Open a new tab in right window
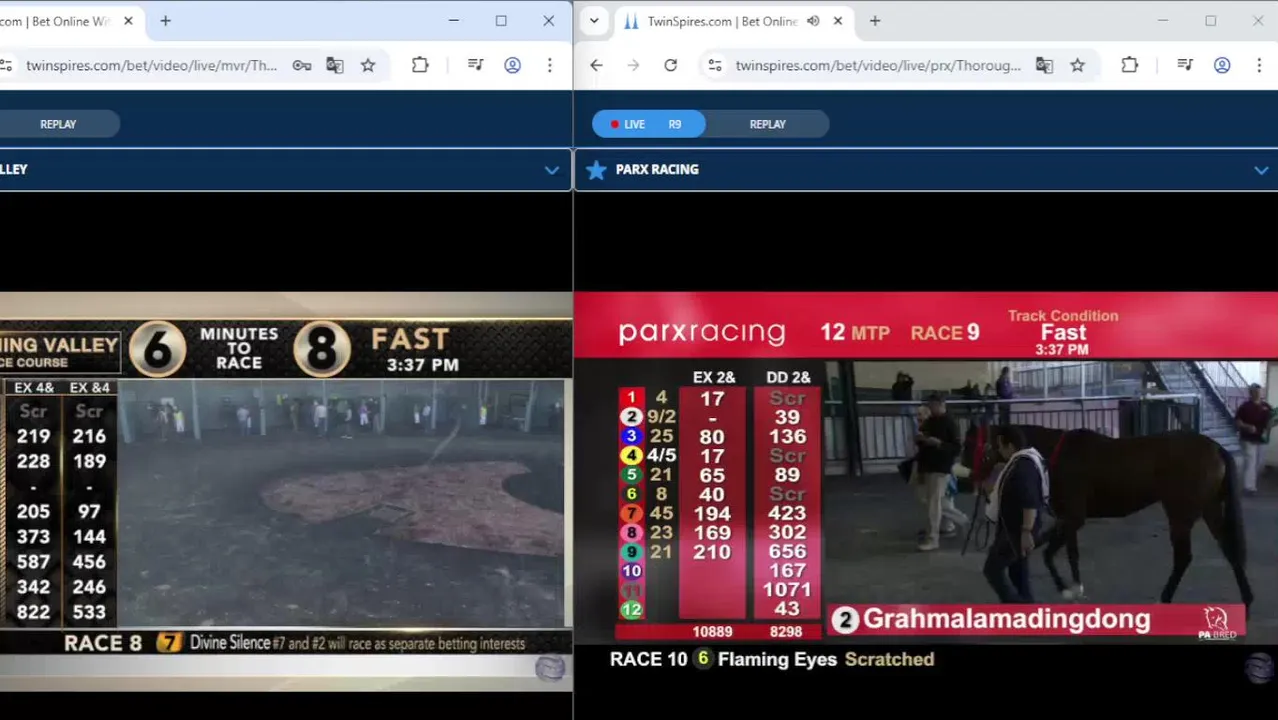Viewport: 1278px width, 720px height. [x=875, y=21]
